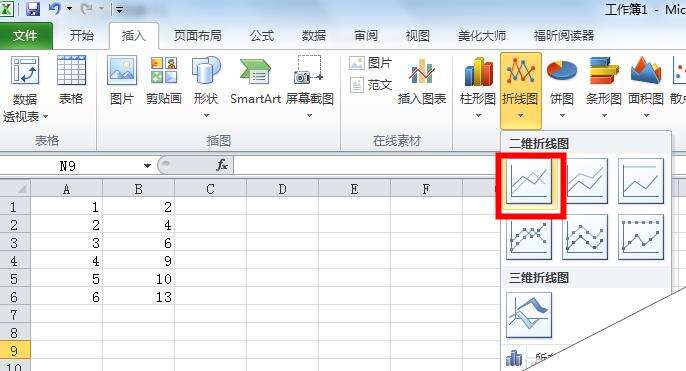Click the 屏幕截图 screenshot icon
686x371 pixels.
[309, 70]
